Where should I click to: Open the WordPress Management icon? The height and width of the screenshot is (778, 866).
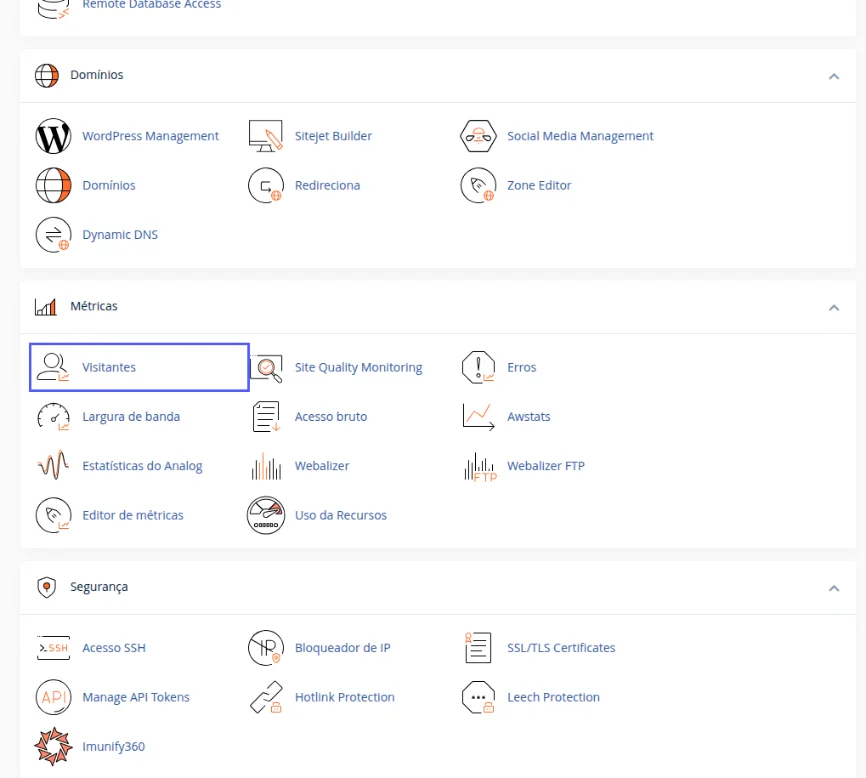coord(53,136)
